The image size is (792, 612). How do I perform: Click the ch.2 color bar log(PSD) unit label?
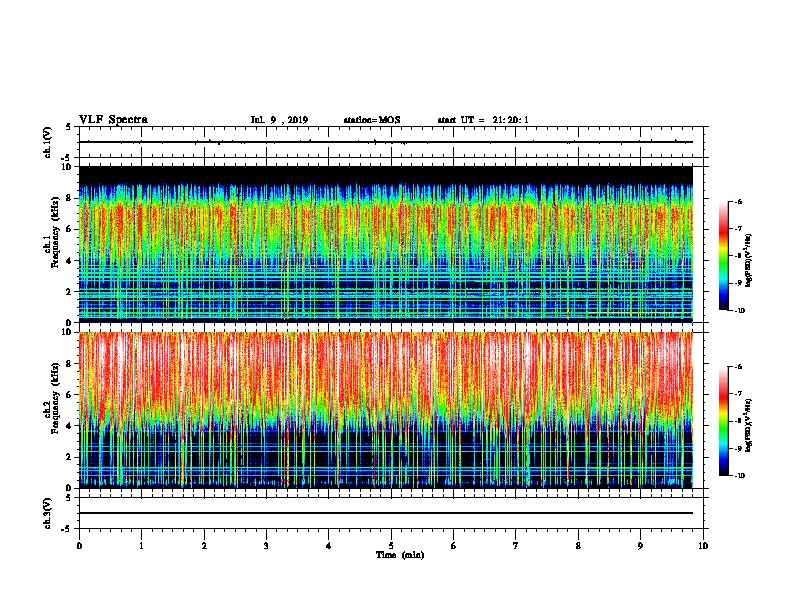(x=749, y=425)
